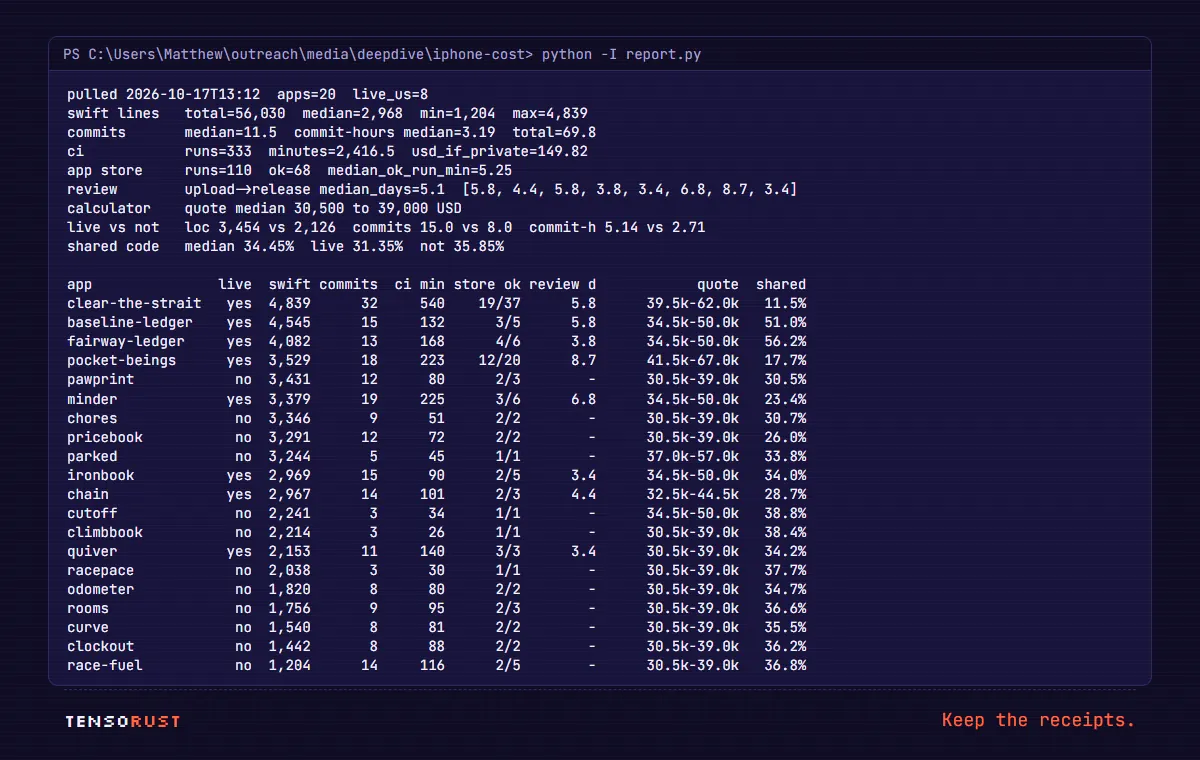
Task: Click swift count '3,379' for minder
Action: tap(289, 399)
